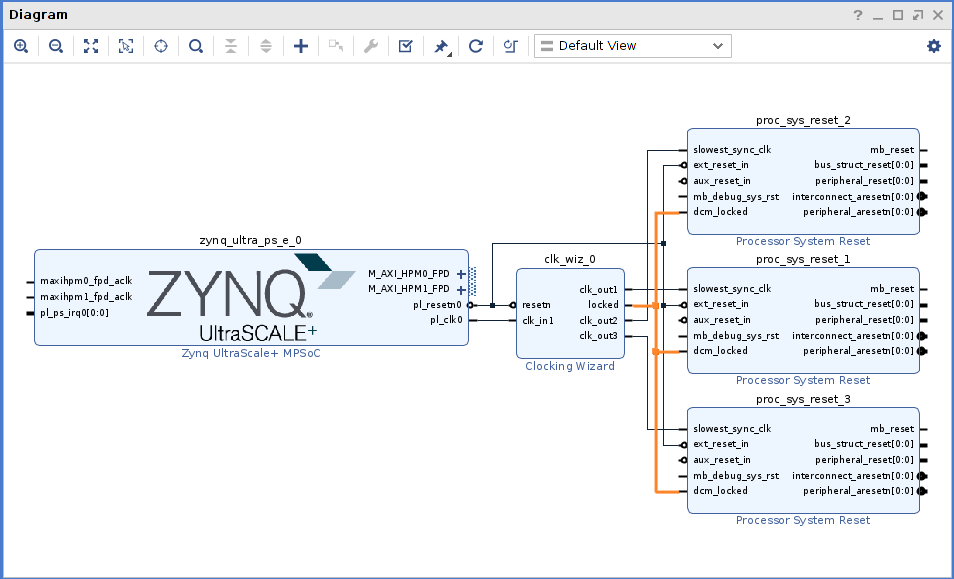This screenshot has height=579, width=954.
Task: Select the proc_sys_reset_1 block title
Action: (x=803, y=260)
